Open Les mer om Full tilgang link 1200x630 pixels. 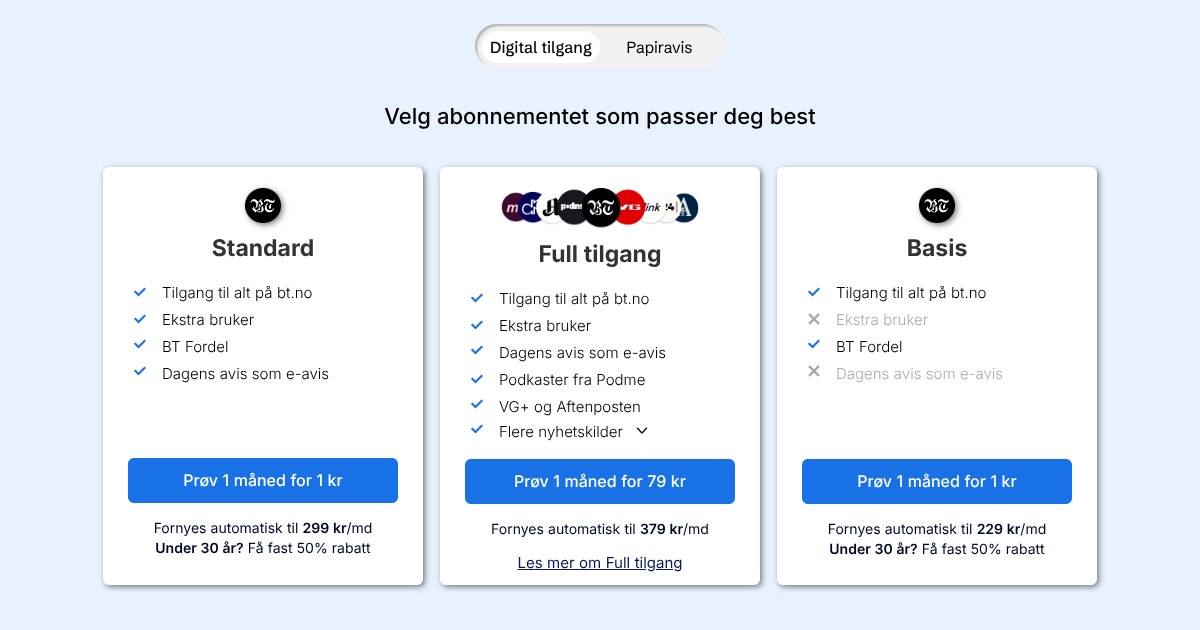(x=600, y=563)
